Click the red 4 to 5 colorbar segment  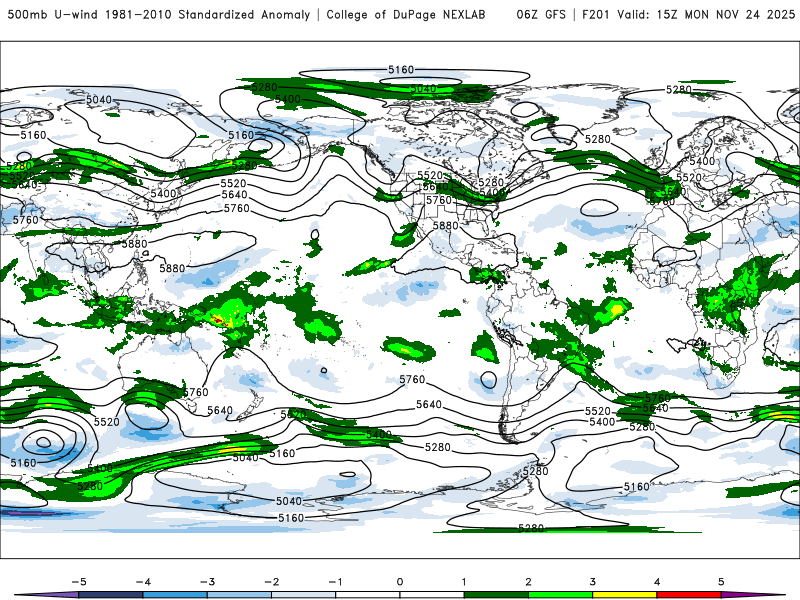pyautogui.click(x=689, y=595)
